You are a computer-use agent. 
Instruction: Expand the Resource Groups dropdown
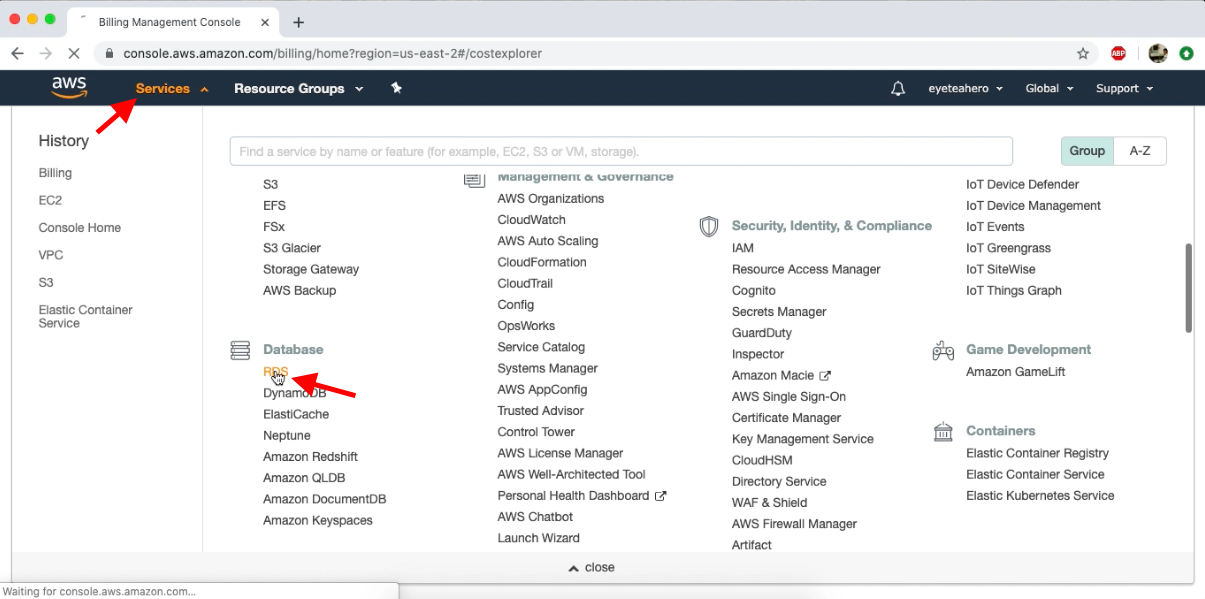299,88
